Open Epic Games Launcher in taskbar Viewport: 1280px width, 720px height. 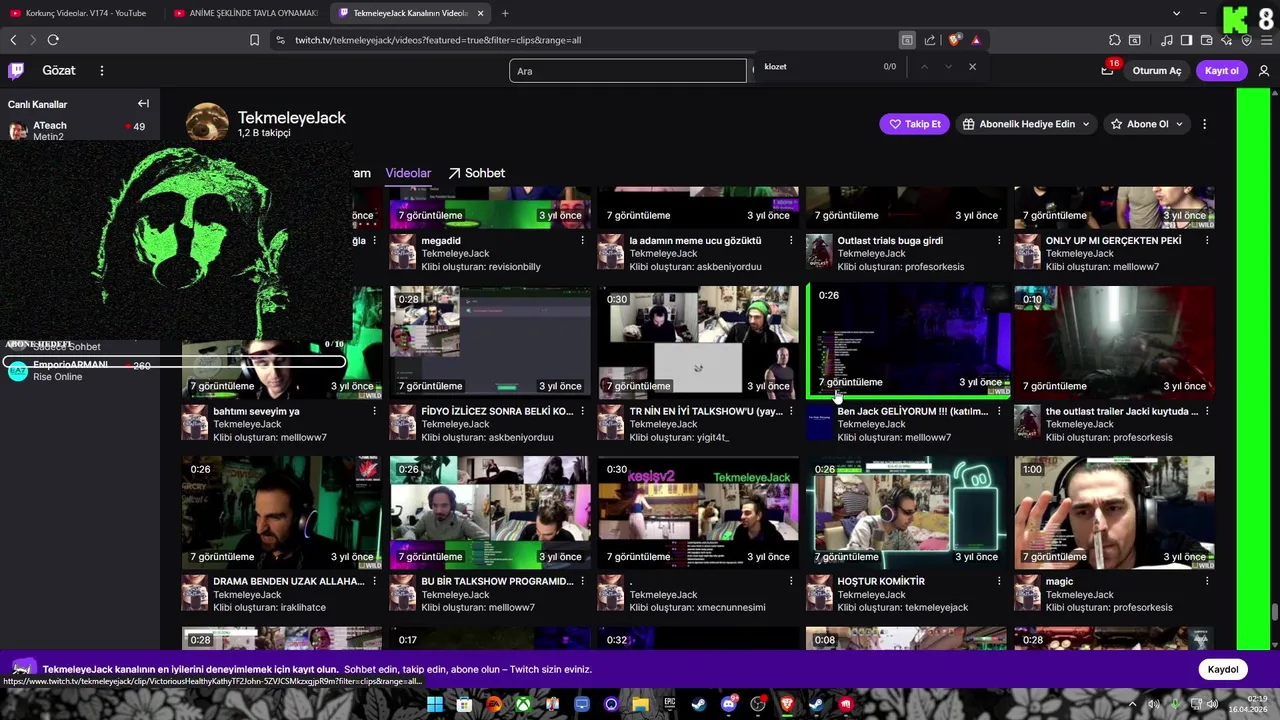coord(669,704)
